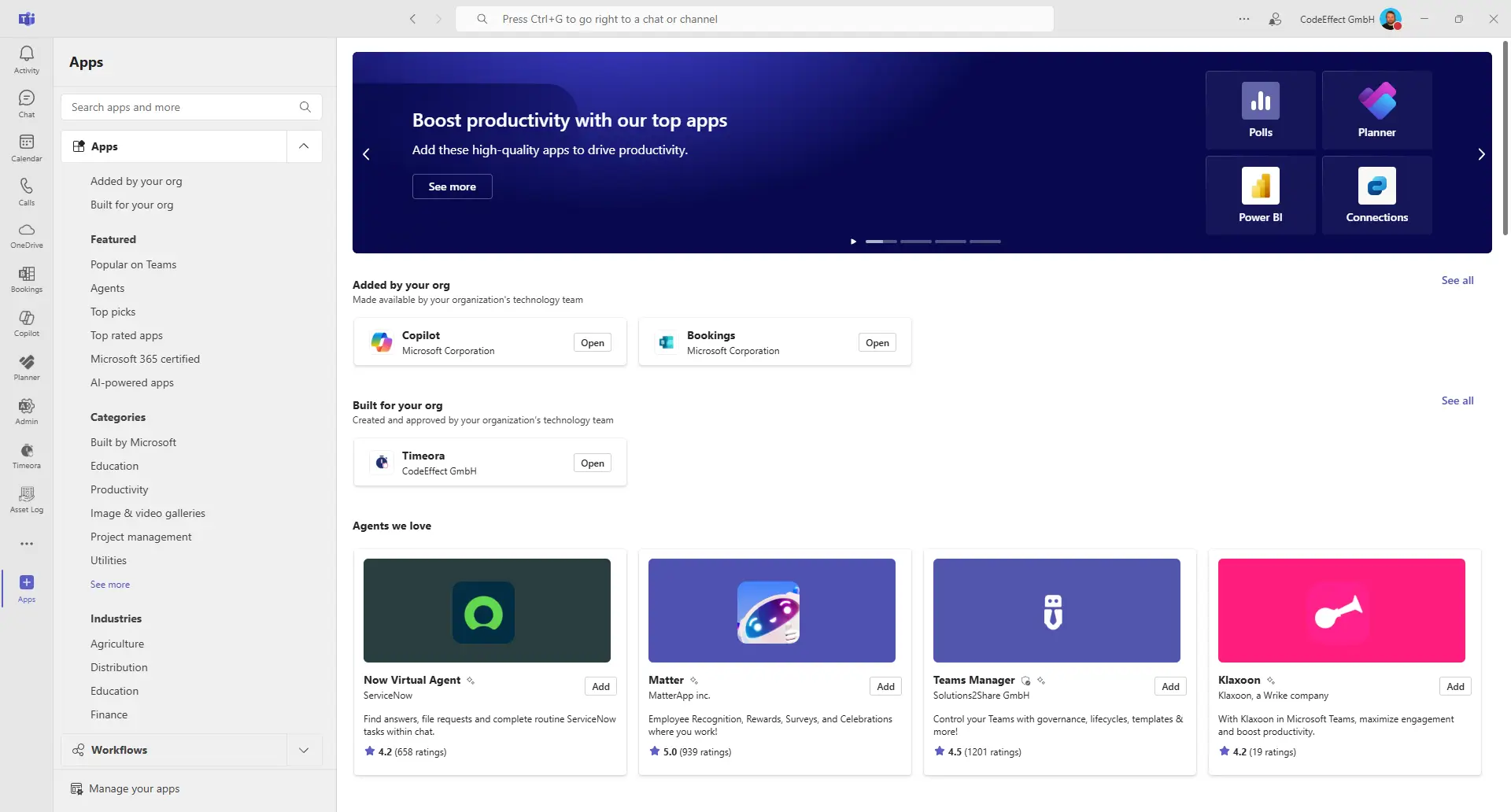Open the people/contacts icon in title bar
This screenshot has height=812, width=1511.
[1275, 19]
